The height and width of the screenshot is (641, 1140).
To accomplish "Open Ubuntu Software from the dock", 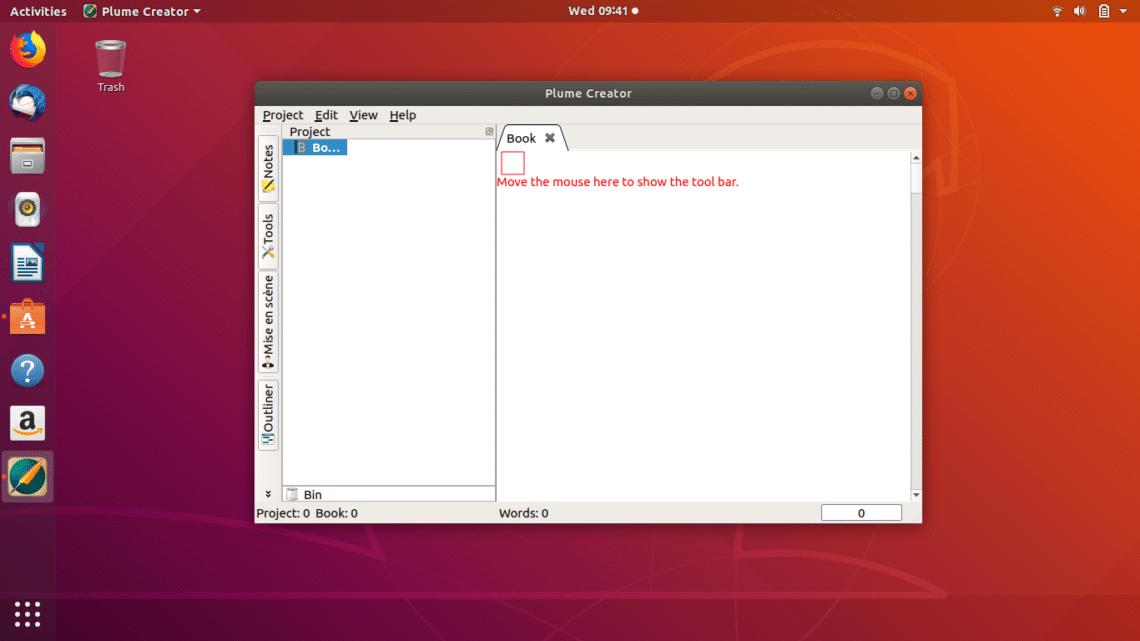I will 27,317.
